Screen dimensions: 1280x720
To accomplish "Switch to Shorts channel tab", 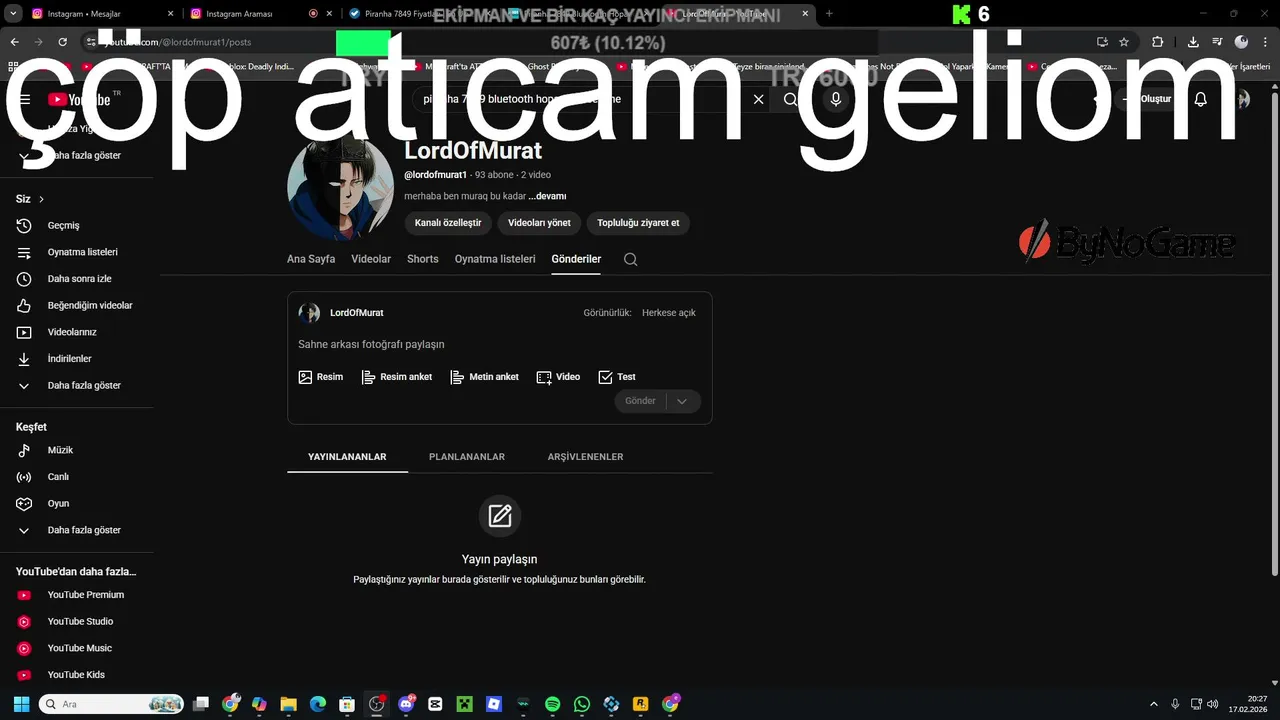I will coord(423,259).
